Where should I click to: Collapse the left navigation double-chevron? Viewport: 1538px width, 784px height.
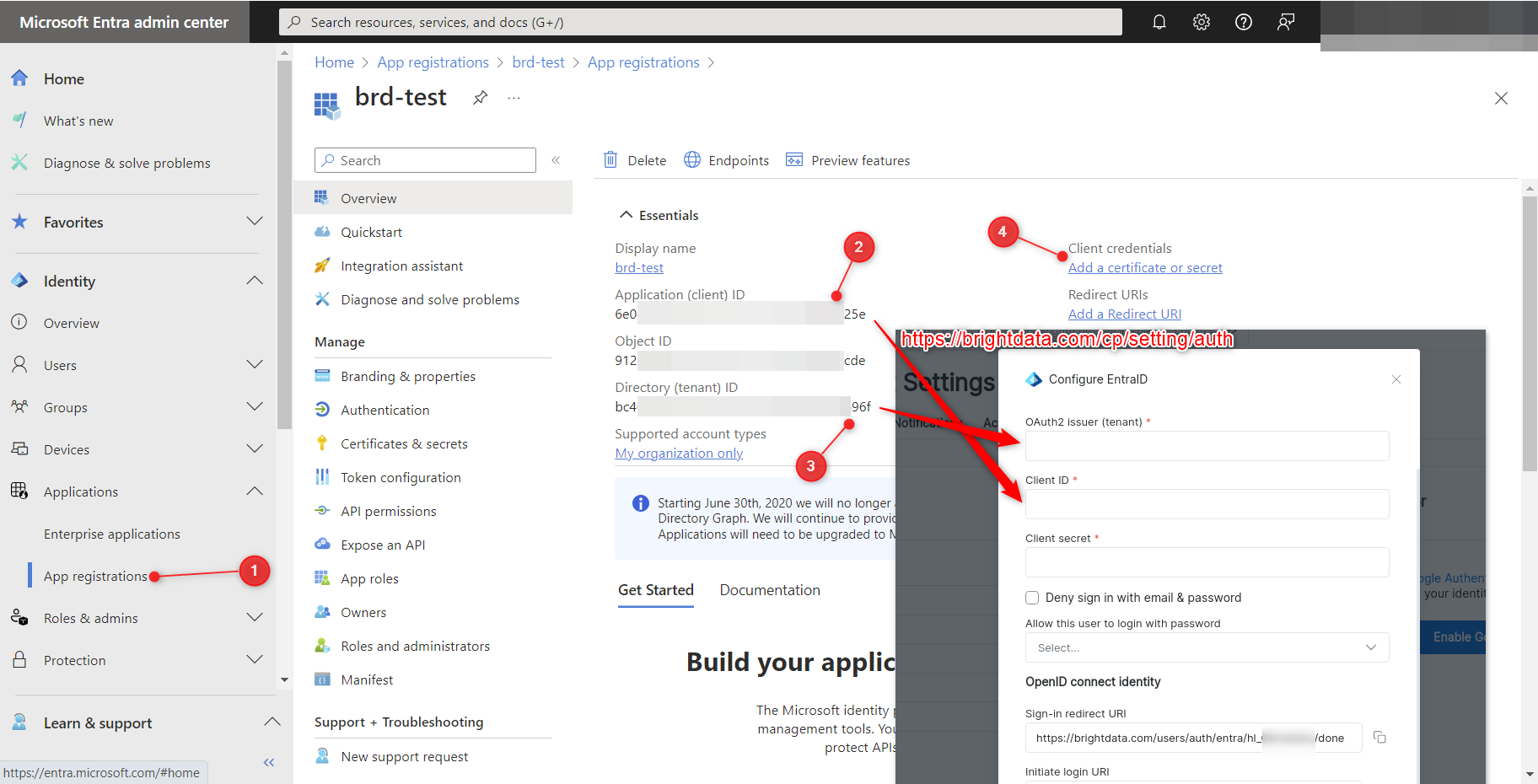pyautogui.click(x=269, y=763)
